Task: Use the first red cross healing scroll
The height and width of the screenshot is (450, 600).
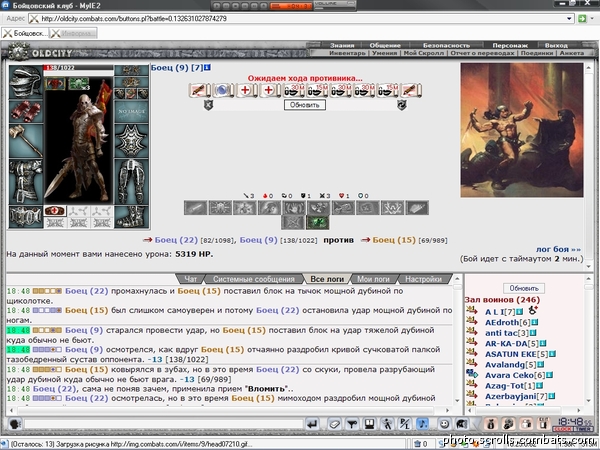Action: click(245, 91)
